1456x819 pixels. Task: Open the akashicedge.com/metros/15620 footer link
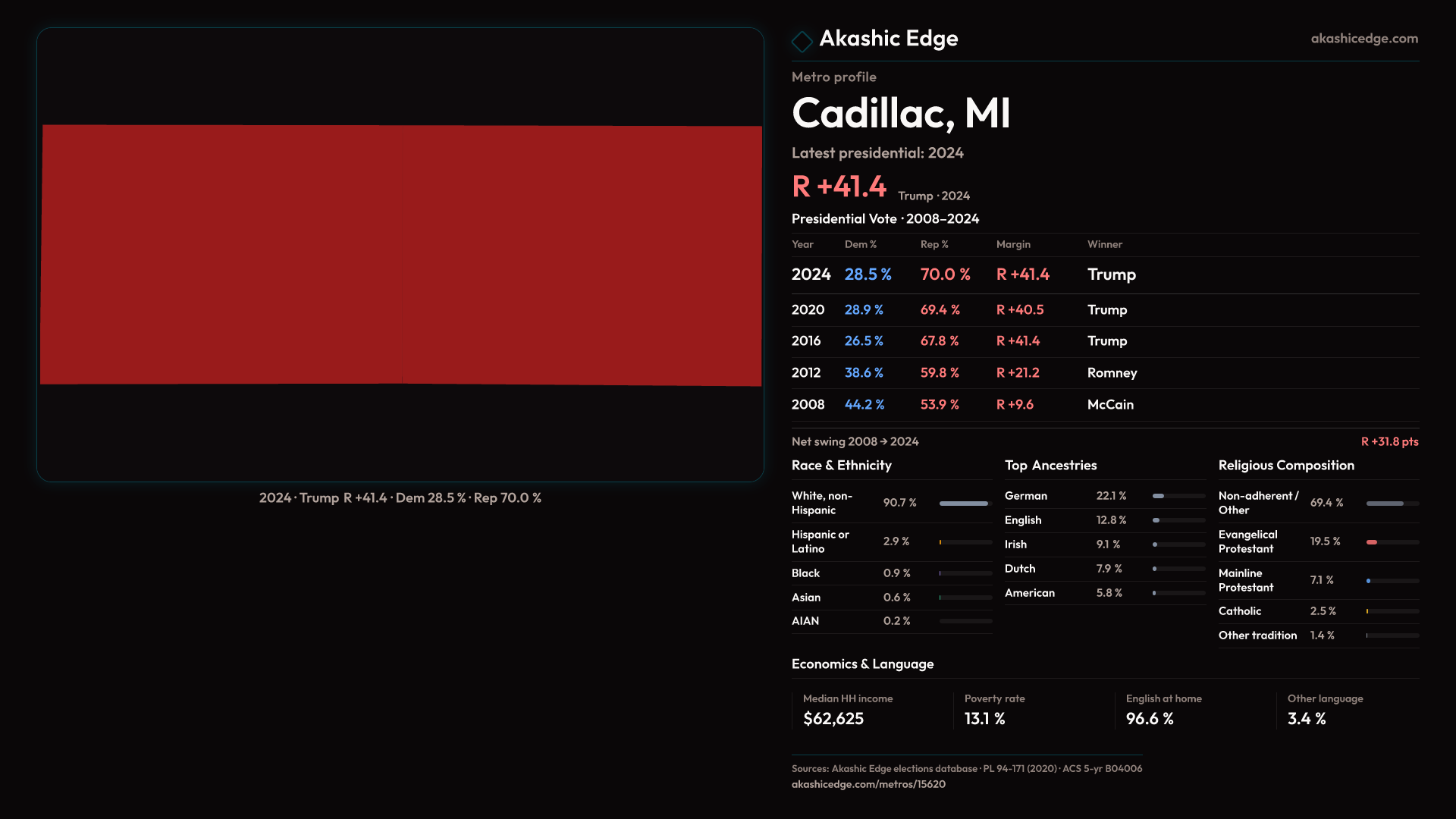tap(868, 784)
